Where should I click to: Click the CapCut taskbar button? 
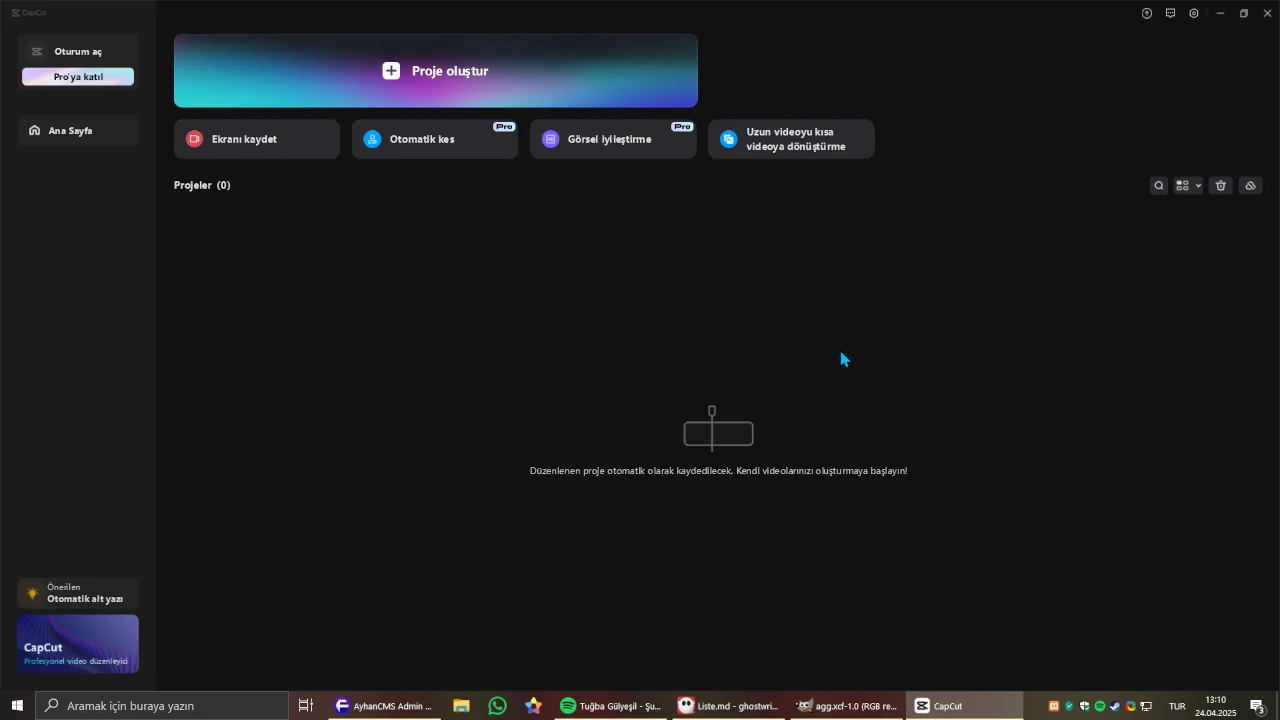pyautogui.click(x=964, y=706)
